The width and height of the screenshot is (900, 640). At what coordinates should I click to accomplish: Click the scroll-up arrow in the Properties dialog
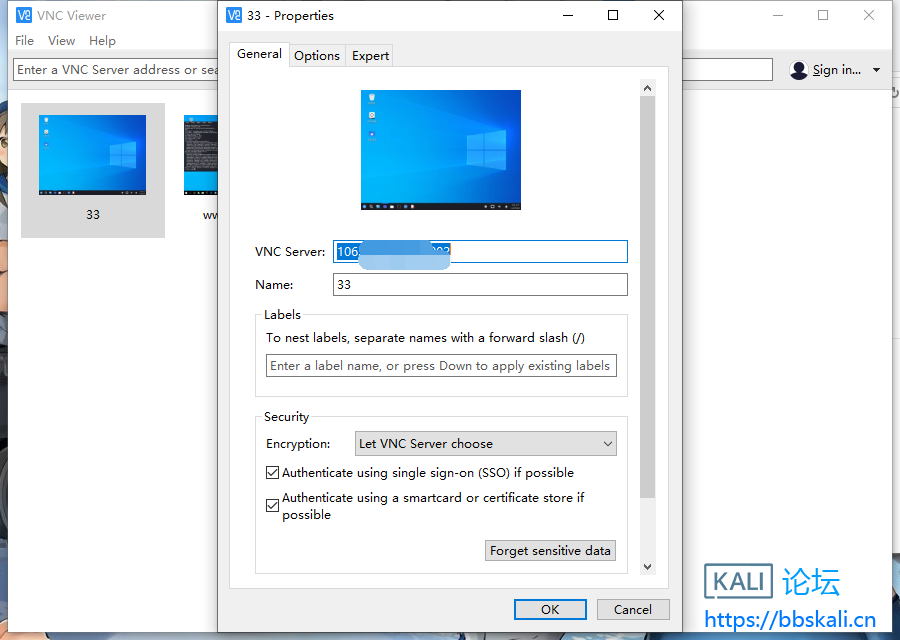click(x=647, y=87)
